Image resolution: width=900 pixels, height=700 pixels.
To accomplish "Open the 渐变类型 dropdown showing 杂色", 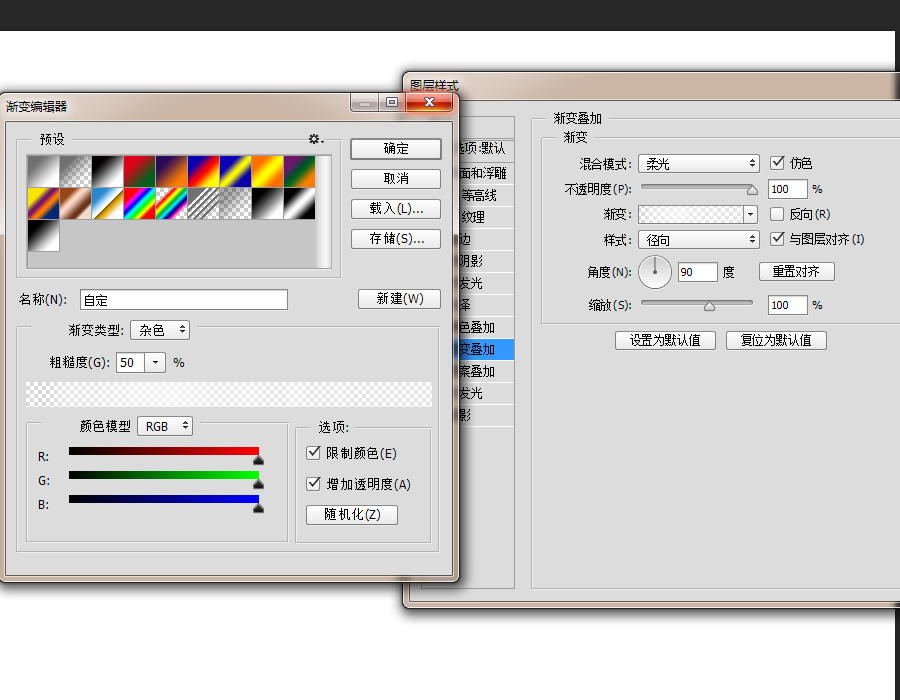I will [160, 330].
